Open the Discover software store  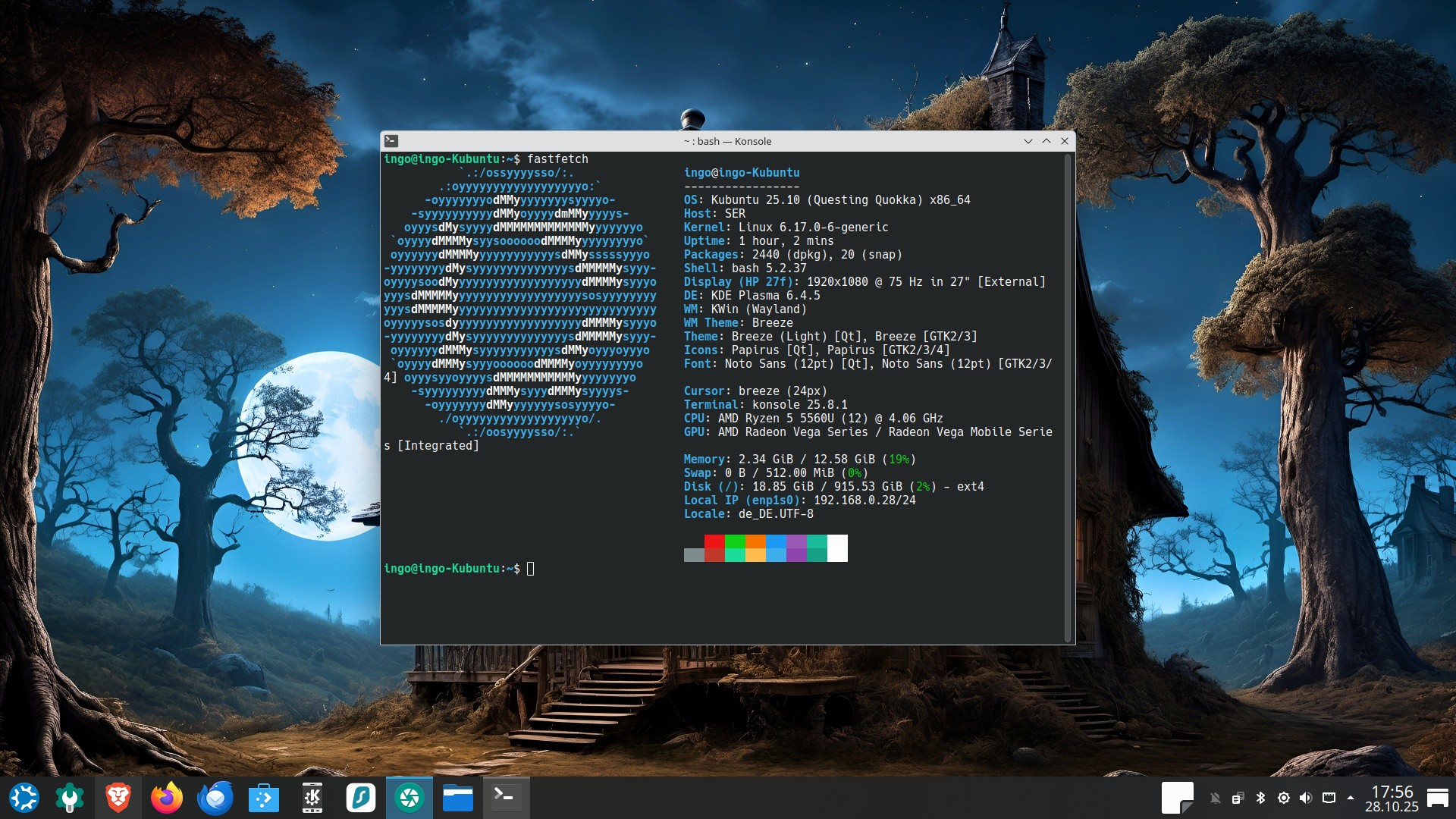point(264,798)
